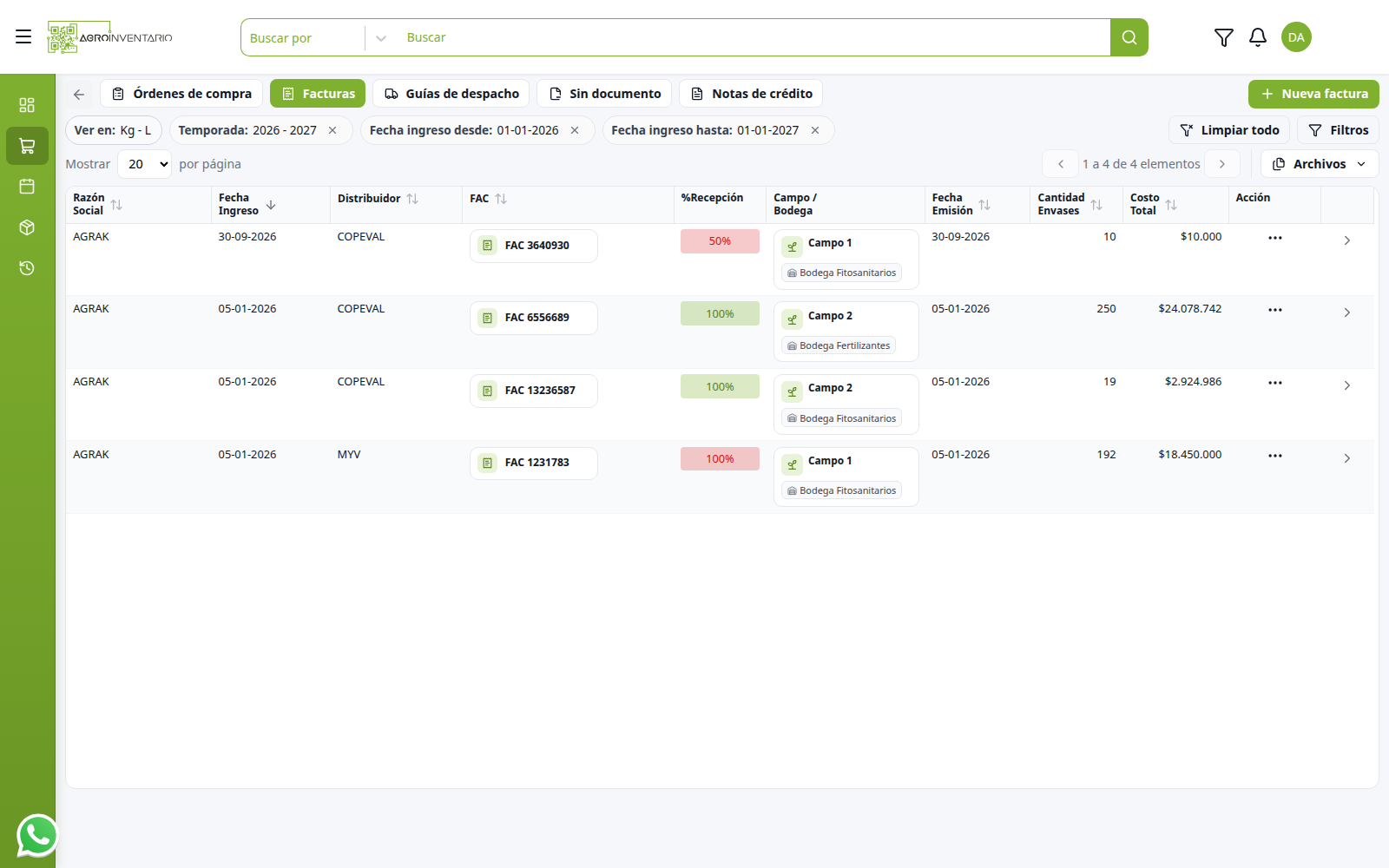
Task: Click the notifications bell icon
Action: point(1258,37)
